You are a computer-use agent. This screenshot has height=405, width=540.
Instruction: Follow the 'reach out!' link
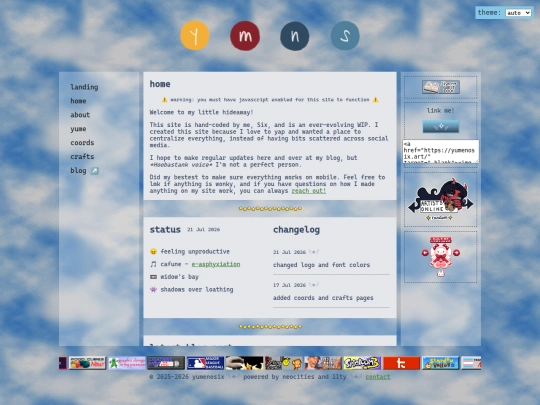[309, 191]
